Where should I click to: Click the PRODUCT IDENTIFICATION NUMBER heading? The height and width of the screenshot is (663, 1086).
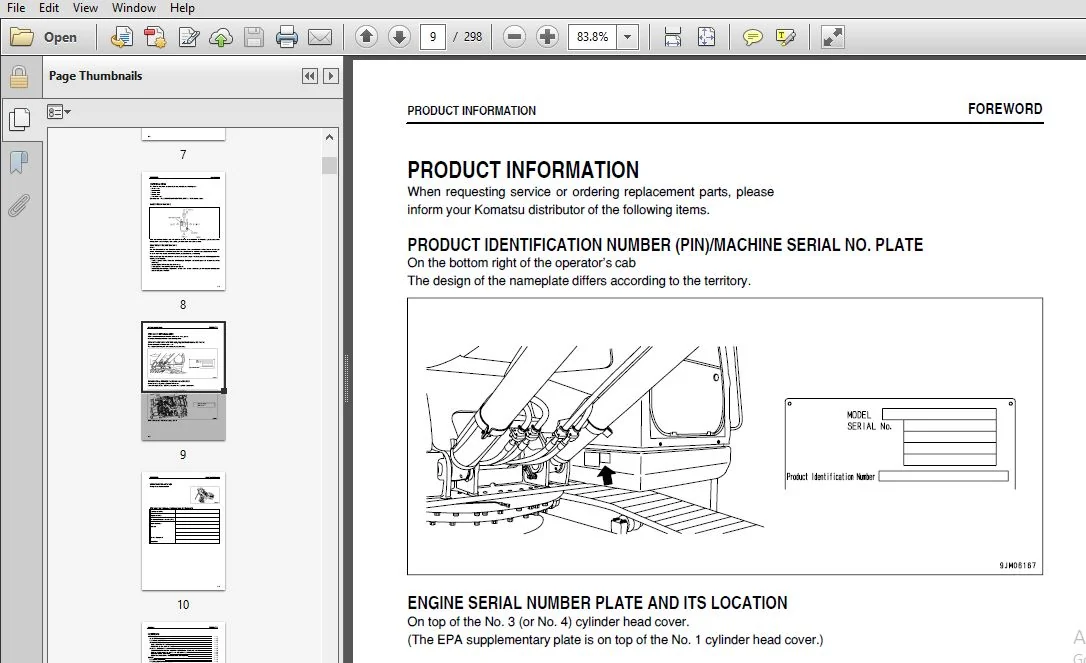[x=665, y=245]
